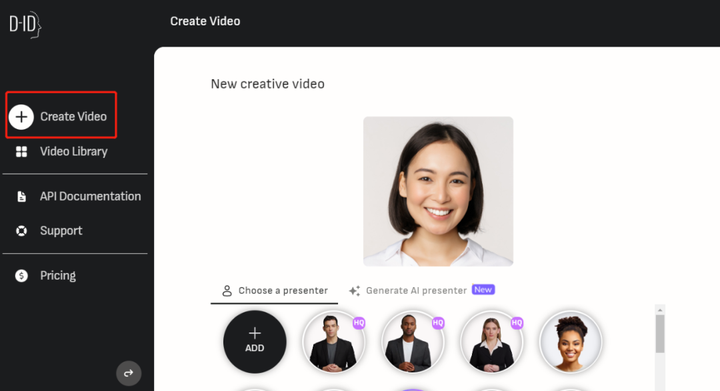Select the male presenter in gray blazer
Screen dimensions: 720x391
pyautogui.click(x=413, y=341)
